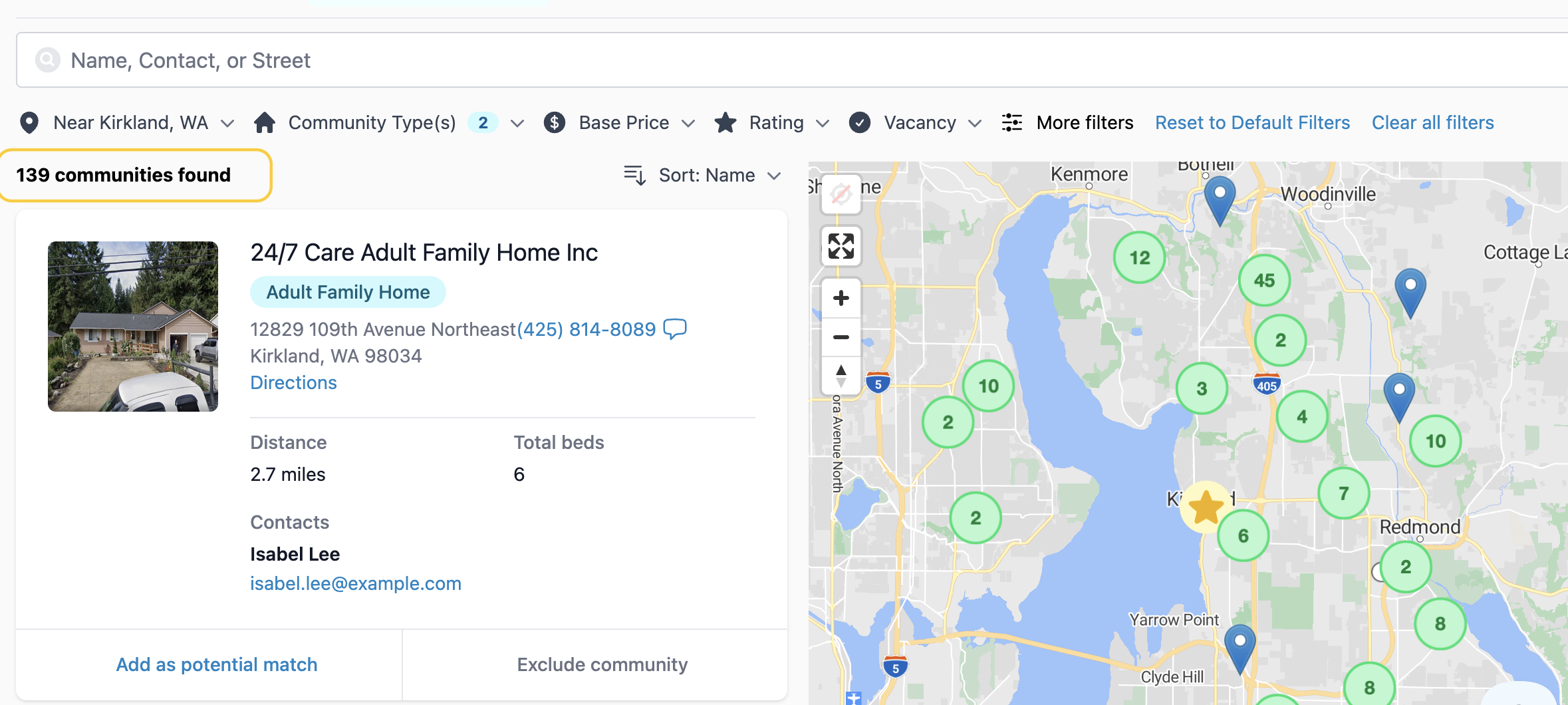Open the Rating filter dropdown

tap(771, 123)
